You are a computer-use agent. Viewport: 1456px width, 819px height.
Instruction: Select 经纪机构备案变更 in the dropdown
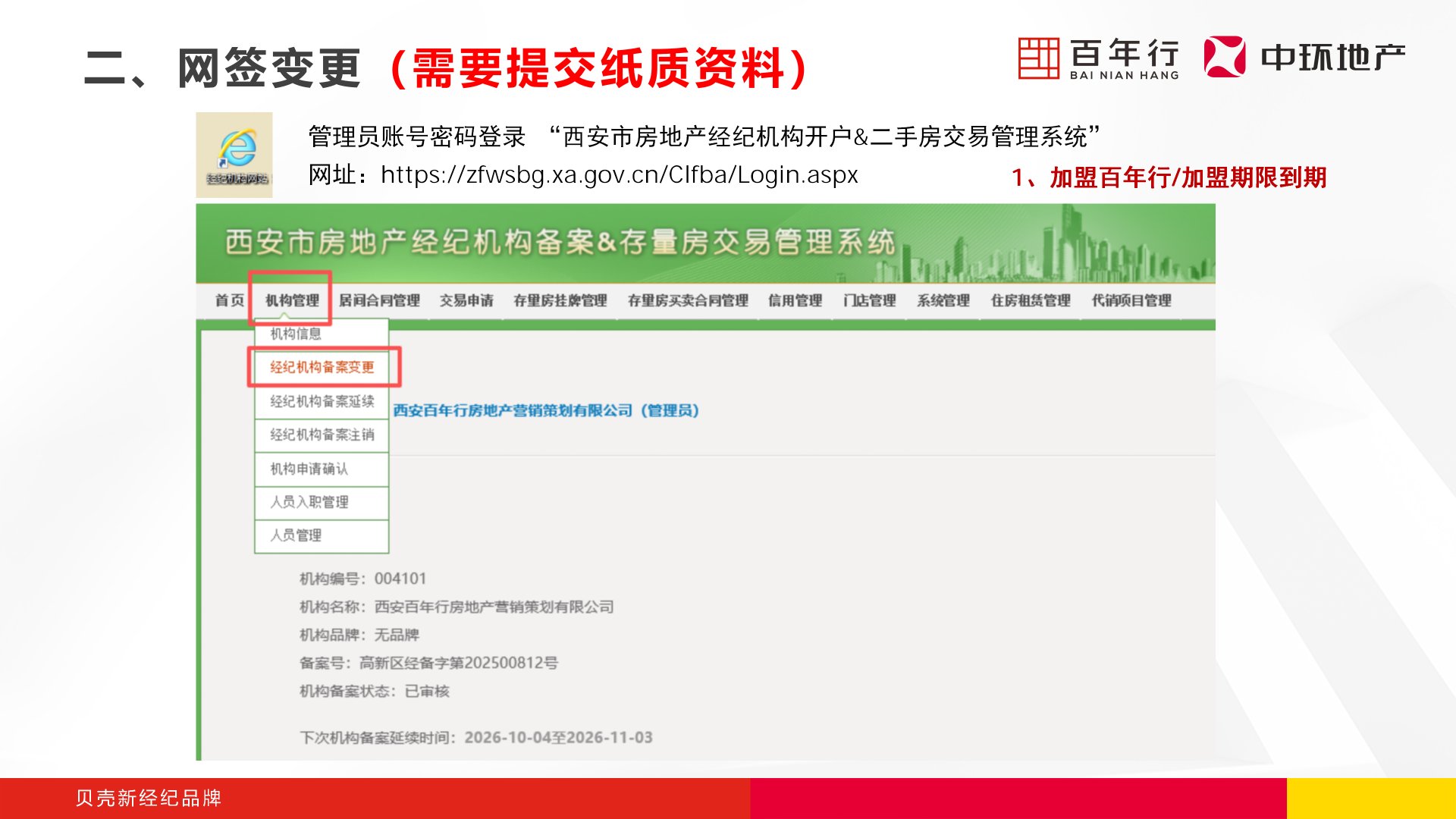pos(322,367)
